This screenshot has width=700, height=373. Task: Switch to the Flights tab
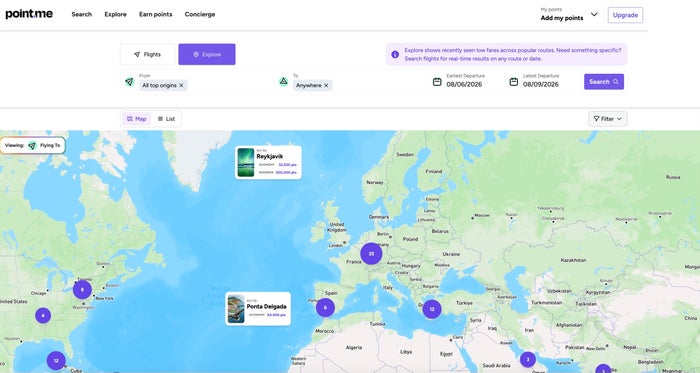pyautogui.click(x=147, y=54)
